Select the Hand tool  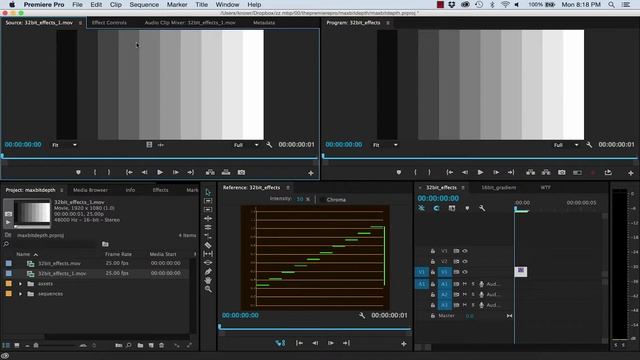[x=208, y=280]
